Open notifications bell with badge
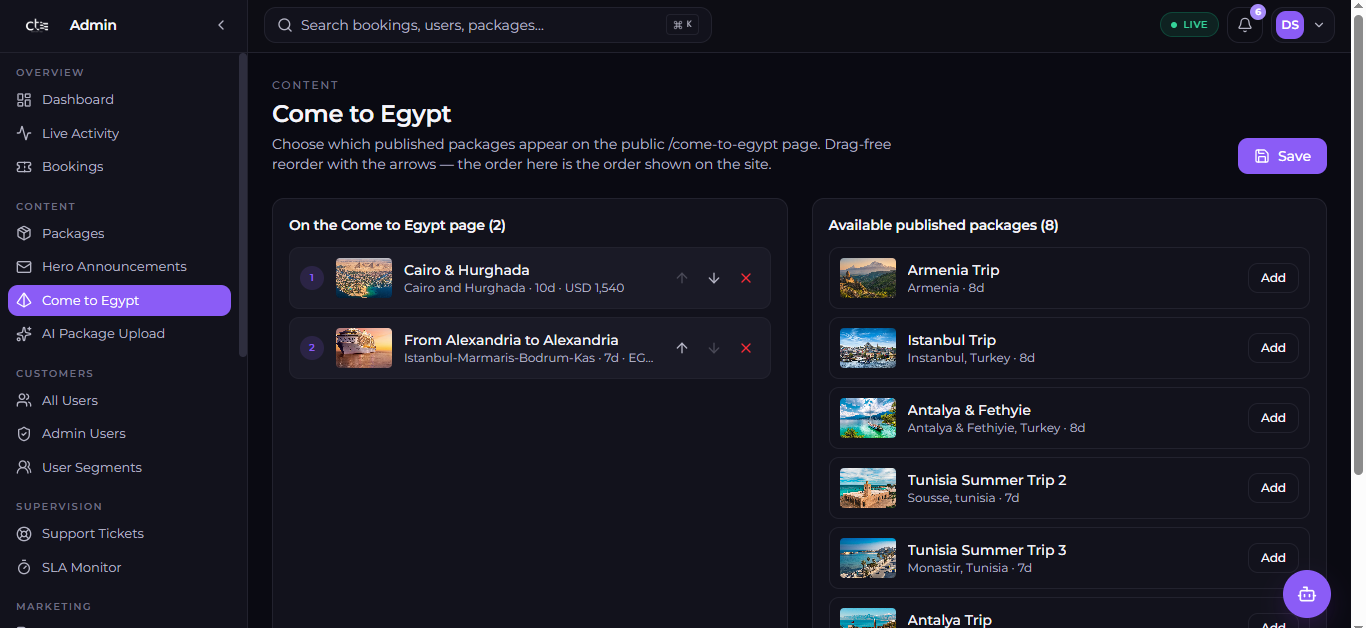The height and width of the screenshot is (628, 1366). pyautogui.click(x=1245, y=25)
